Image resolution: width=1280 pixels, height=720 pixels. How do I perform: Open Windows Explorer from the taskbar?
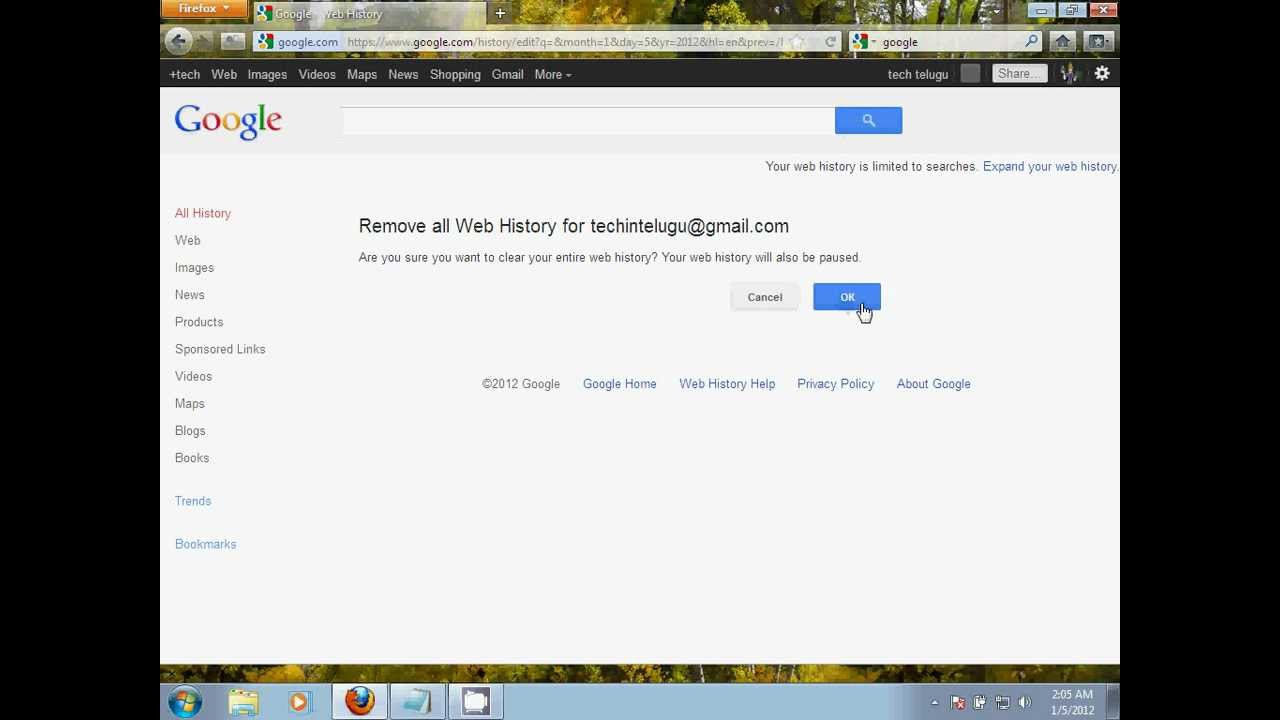pyautogui.click(x=243, y=702)
